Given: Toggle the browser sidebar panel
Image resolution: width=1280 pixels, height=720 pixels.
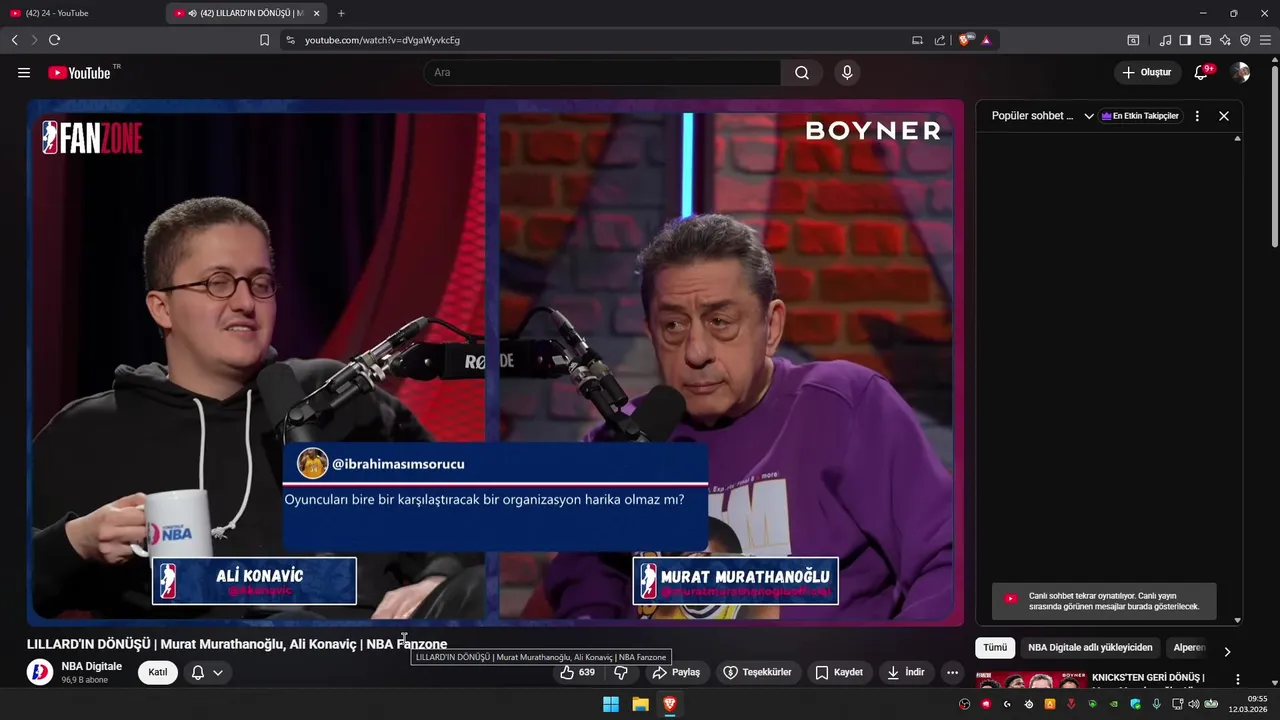Looking at the screenshot, I should [x=1185, y=40].
